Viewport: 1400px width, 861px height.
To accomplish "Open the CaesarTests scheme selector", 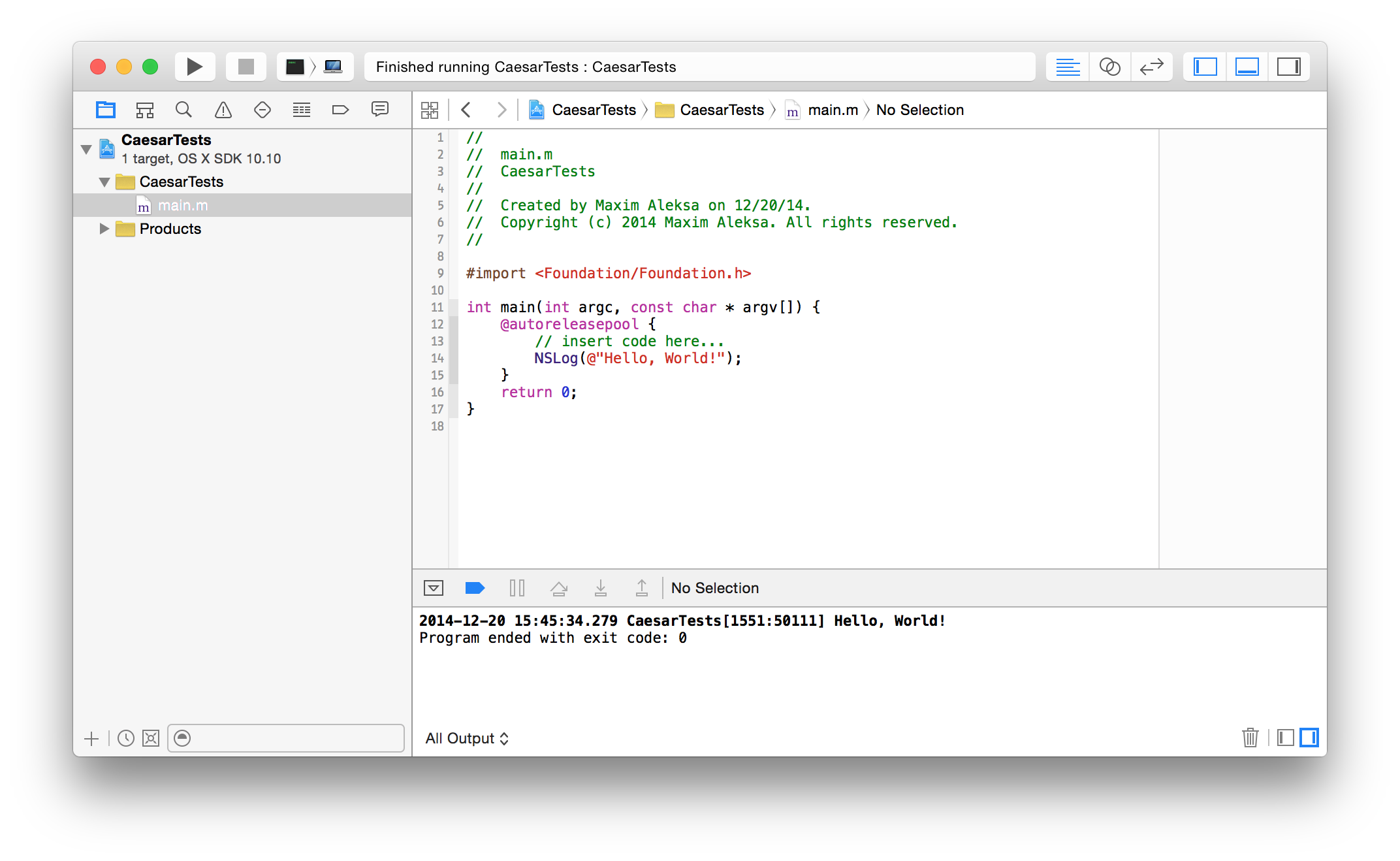I will click(295, 67).
